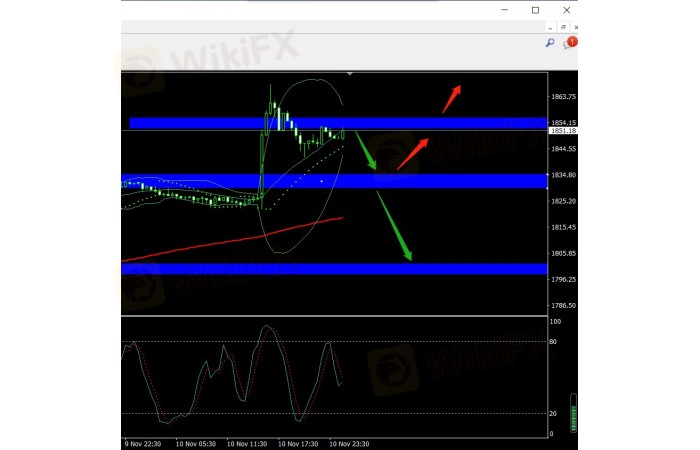700x450 pixels.
Task: Click the long green arrow pointing to 1805 zone
Action: pyautogui.click(x=393, y=225)
